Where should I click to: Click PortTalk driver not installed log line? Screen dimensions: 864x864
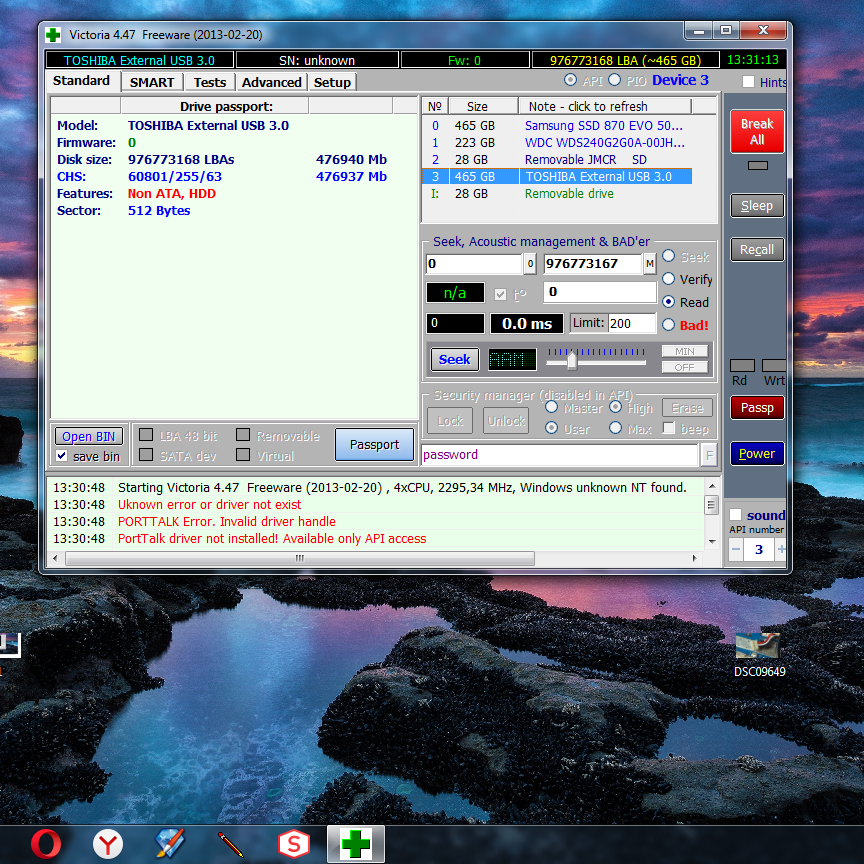pos(272,538)
